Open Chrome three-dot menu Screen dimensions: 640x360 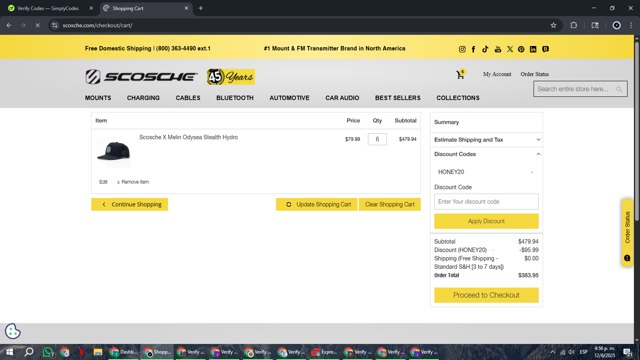pyautogui.click(x=631, y=25)
